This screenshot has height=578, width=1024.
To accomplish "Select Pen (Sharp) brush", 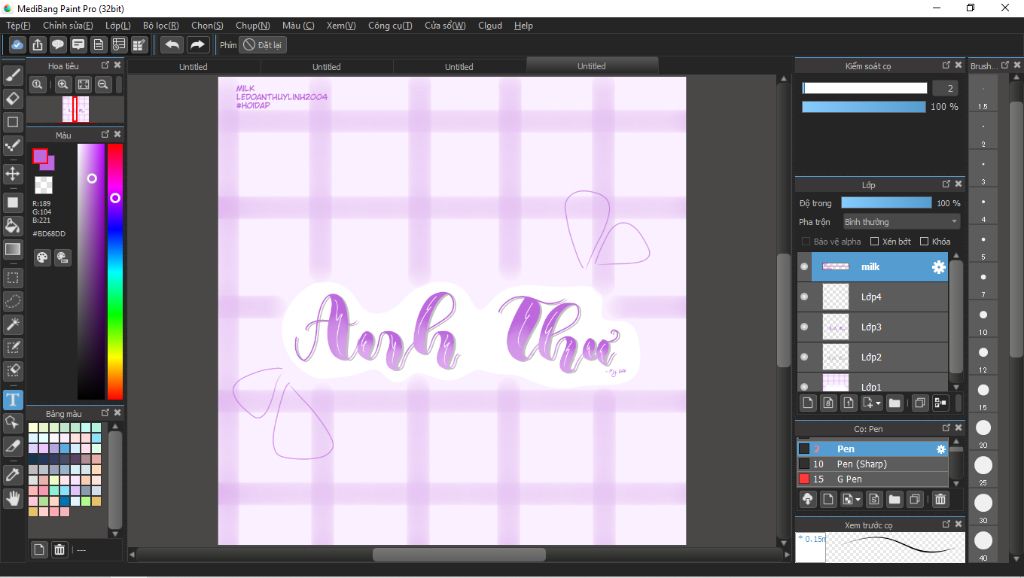I will (x=872, y=464).
